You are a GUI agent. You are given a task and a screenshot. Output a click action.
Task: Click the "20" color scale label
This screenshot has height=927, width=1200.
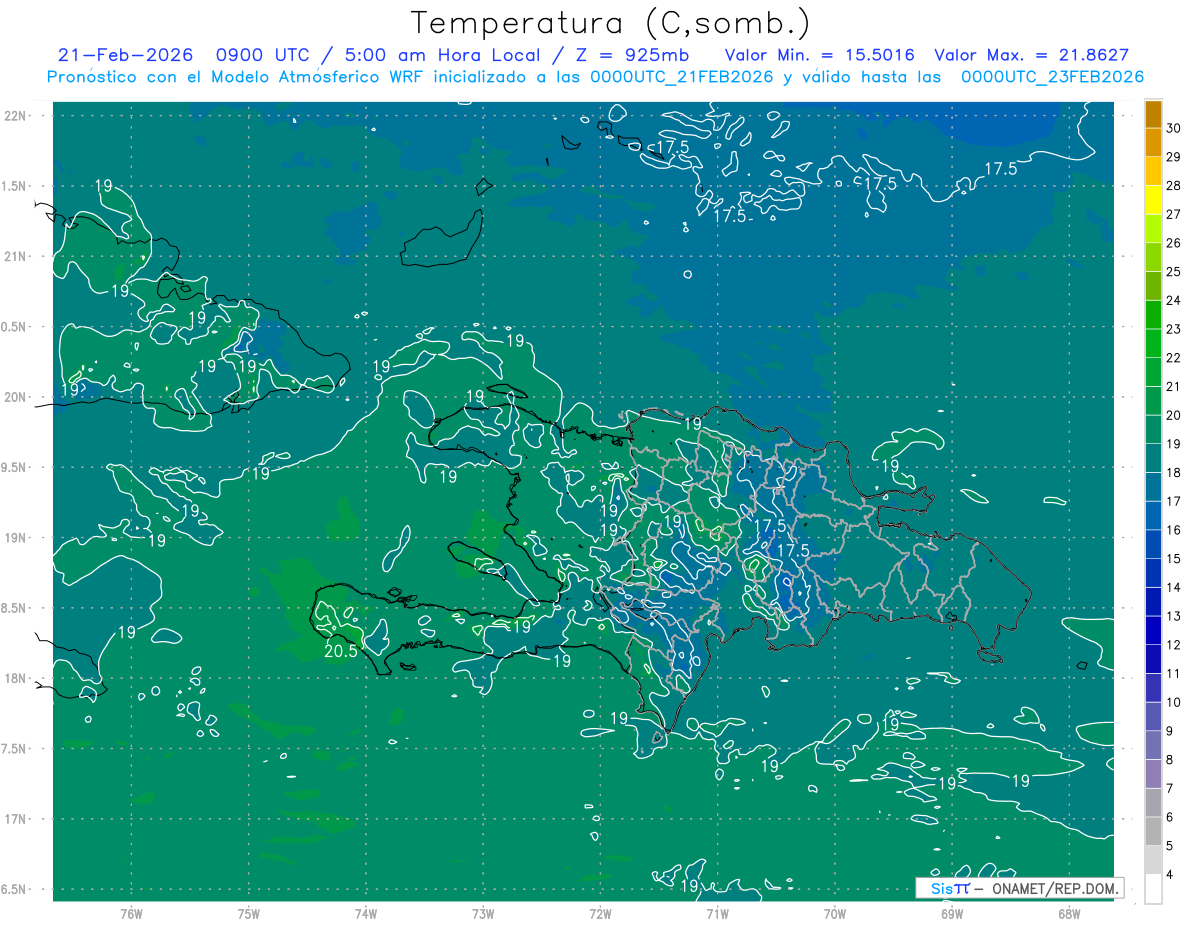coord(1174,415)
